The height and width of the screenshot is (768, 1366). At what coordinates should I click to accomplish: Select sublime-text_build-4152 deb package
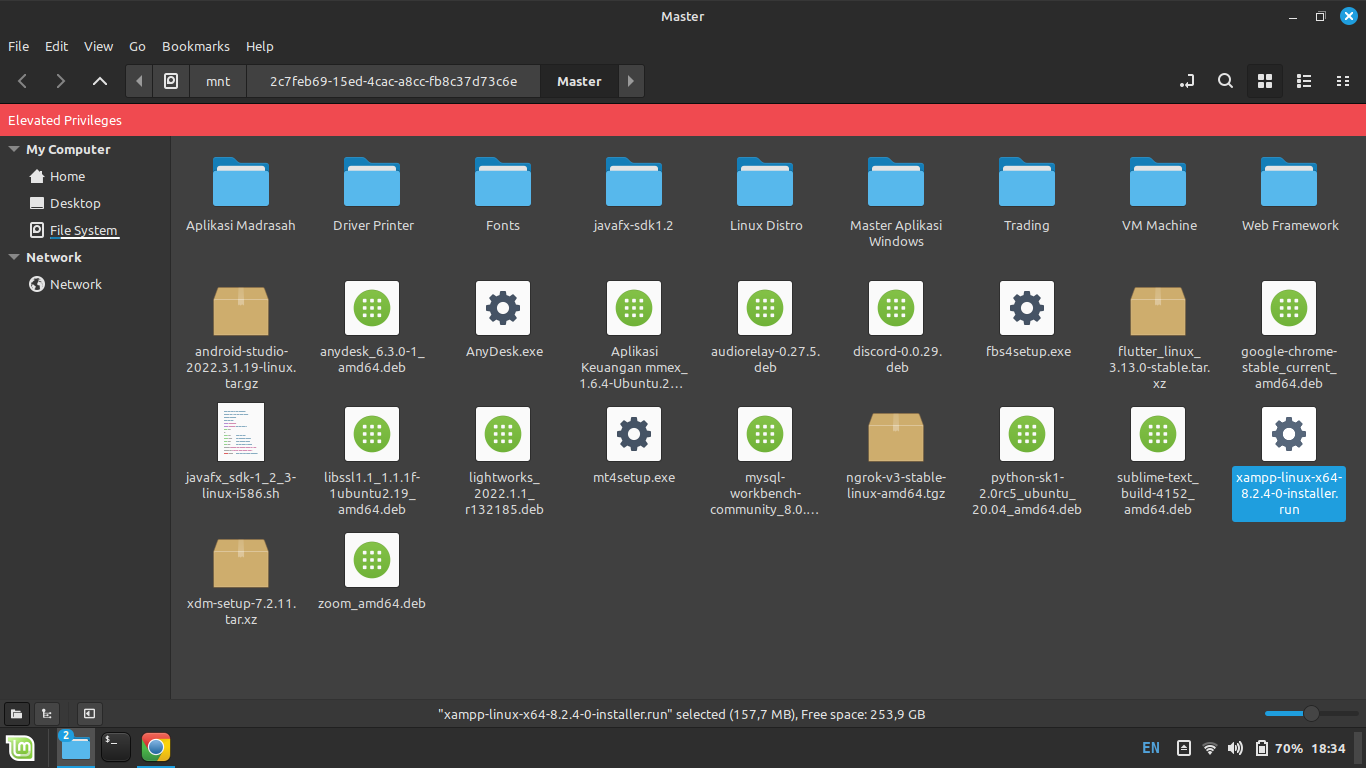pyautogui.click(x=1158, y=462)
